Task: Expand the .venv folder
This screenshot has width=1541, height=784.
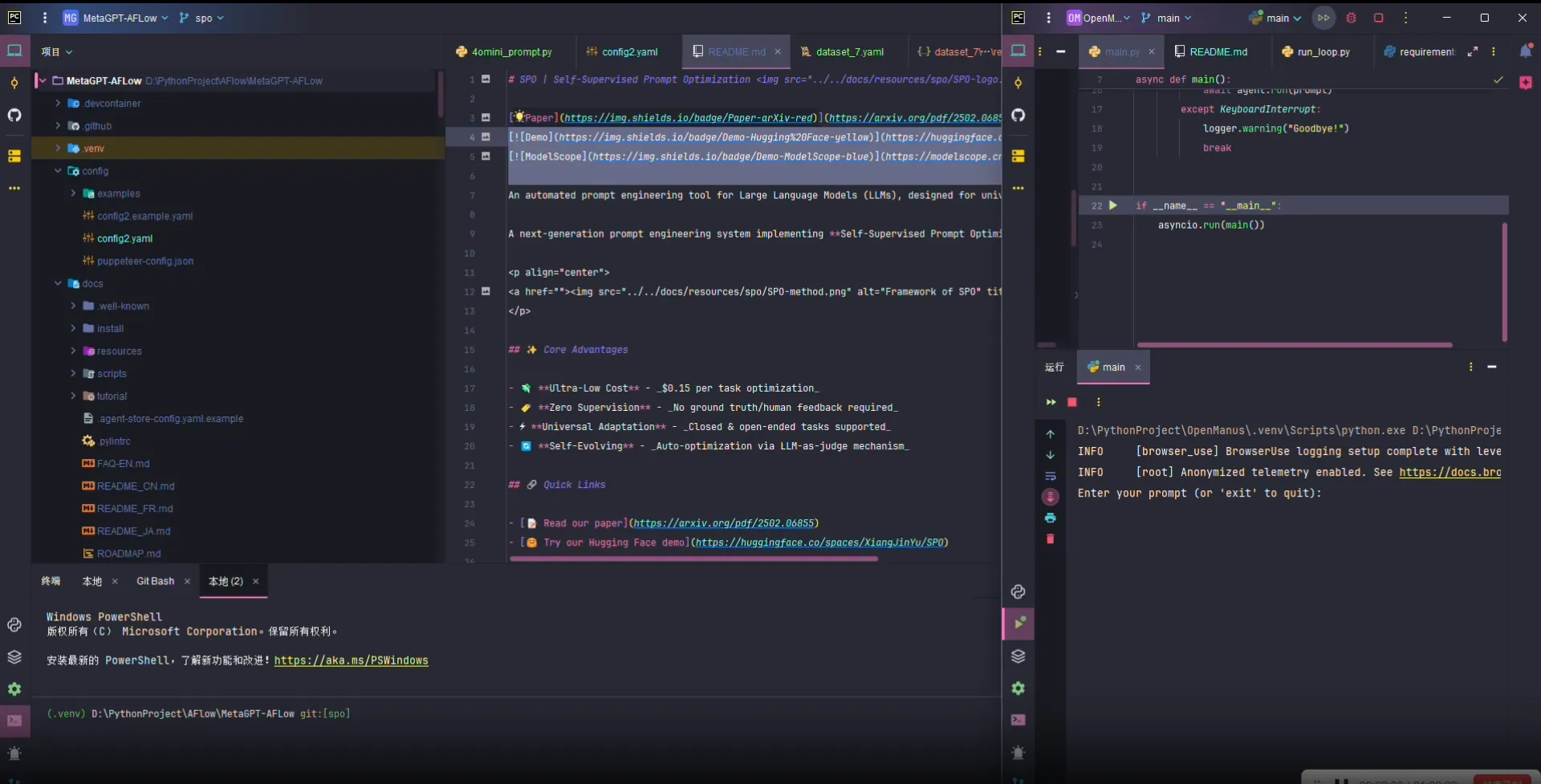Action: [58, 148]
